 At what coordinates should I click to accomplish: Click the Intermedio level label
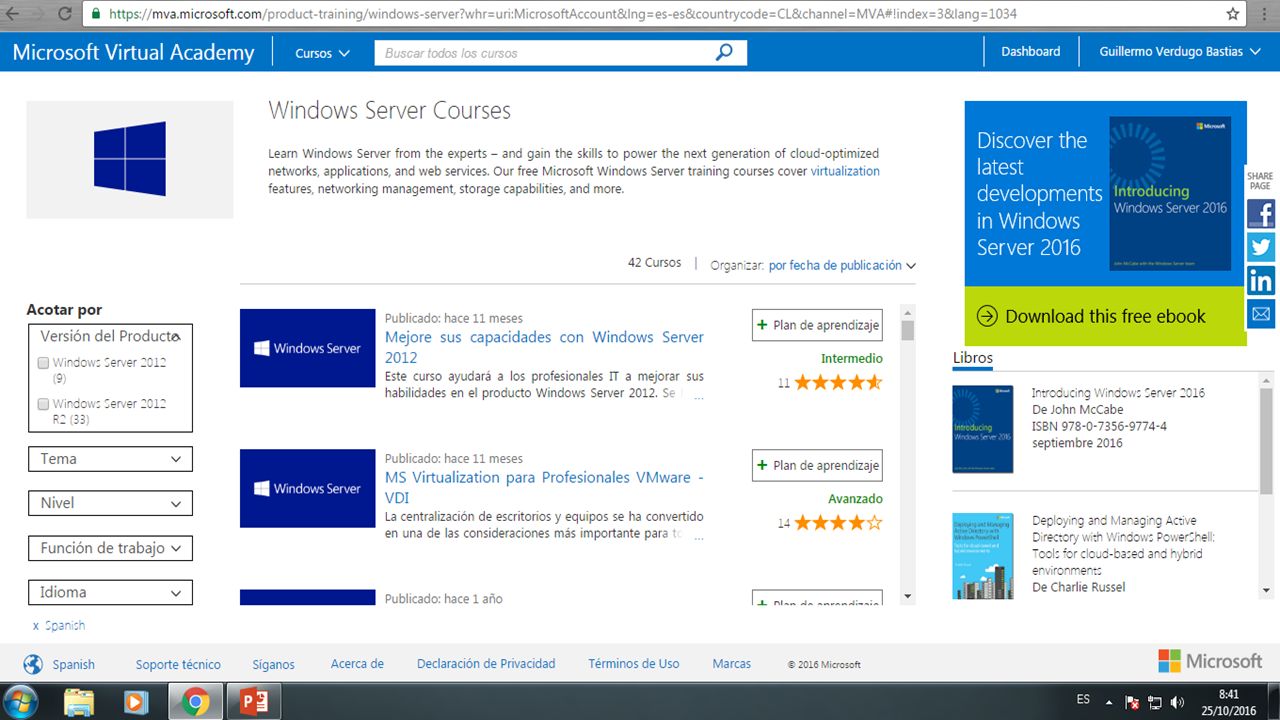(x=852, y=358)
